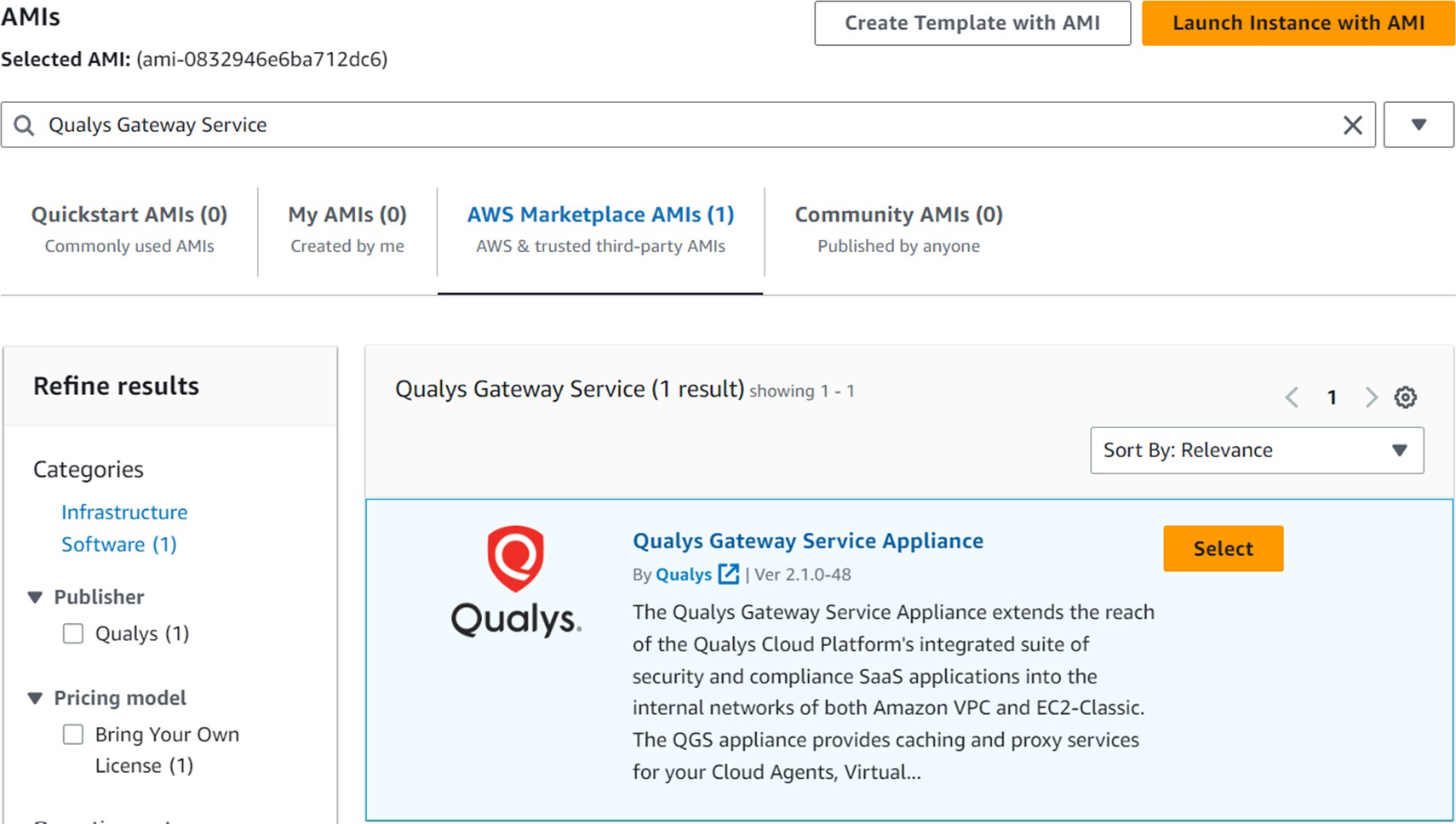
Task: Switch to the AWS Marketplace AMIs tab
Action: pos(600,229)
